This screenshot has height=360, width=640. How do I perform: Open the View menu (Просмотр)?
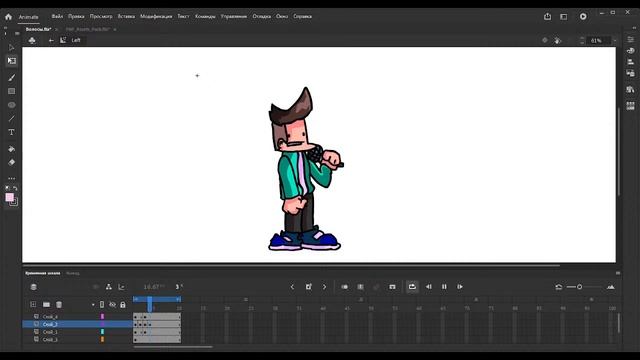tap(101, 16)
